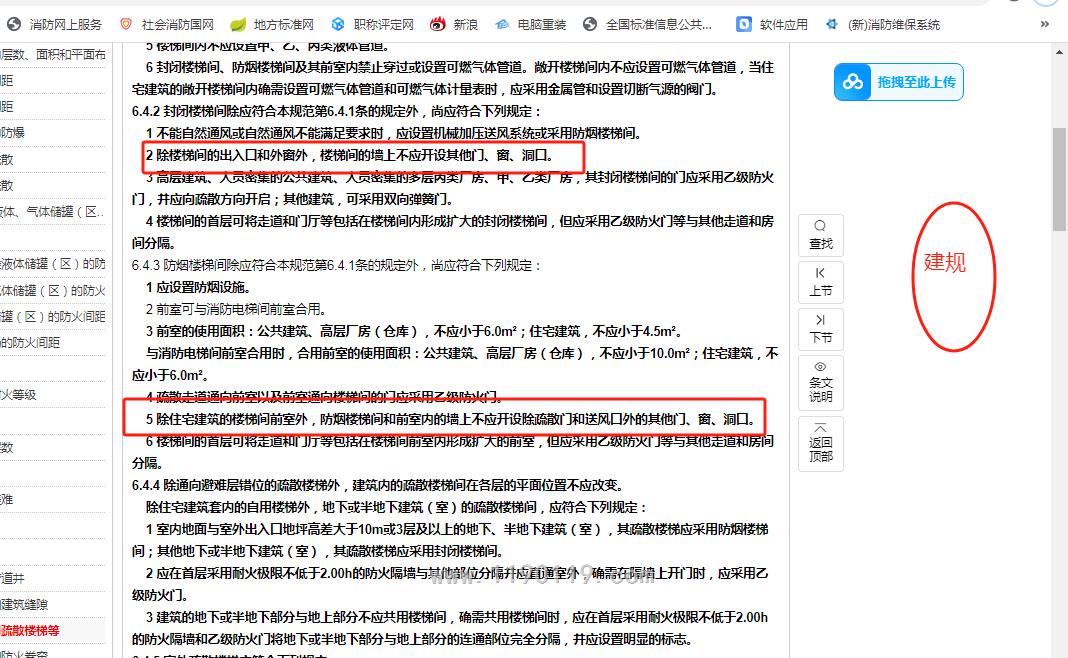The width and height of the screenshot is (1068, 658).
Task: Open the 地方标准网 bookmark
Action: click(x=273, y=24)
